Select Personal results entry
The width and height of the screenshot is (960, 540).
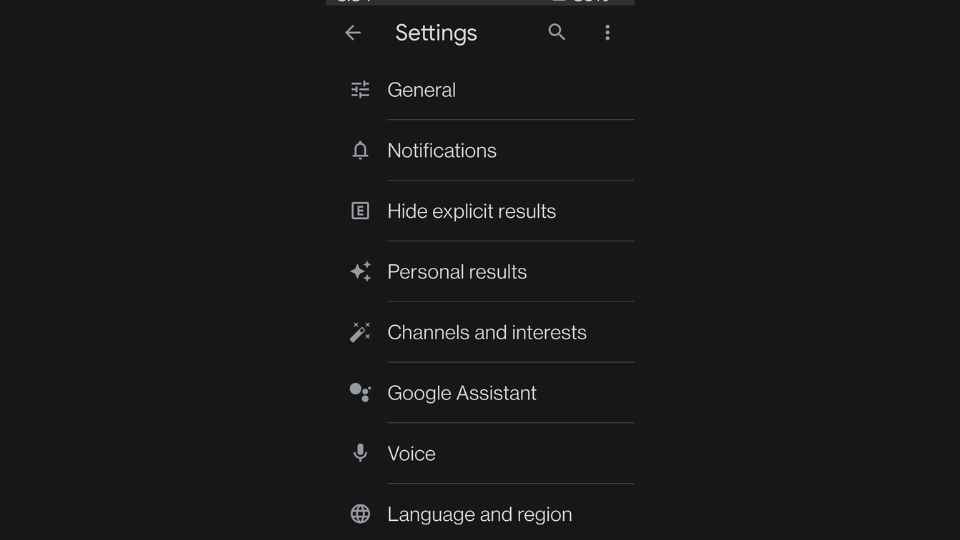coord(481,272)
